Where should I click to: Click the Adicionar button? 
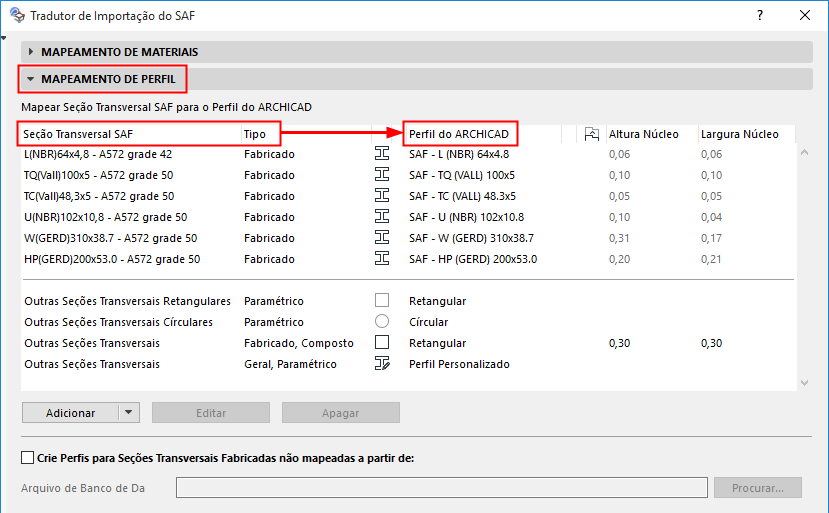click(70, 413)
